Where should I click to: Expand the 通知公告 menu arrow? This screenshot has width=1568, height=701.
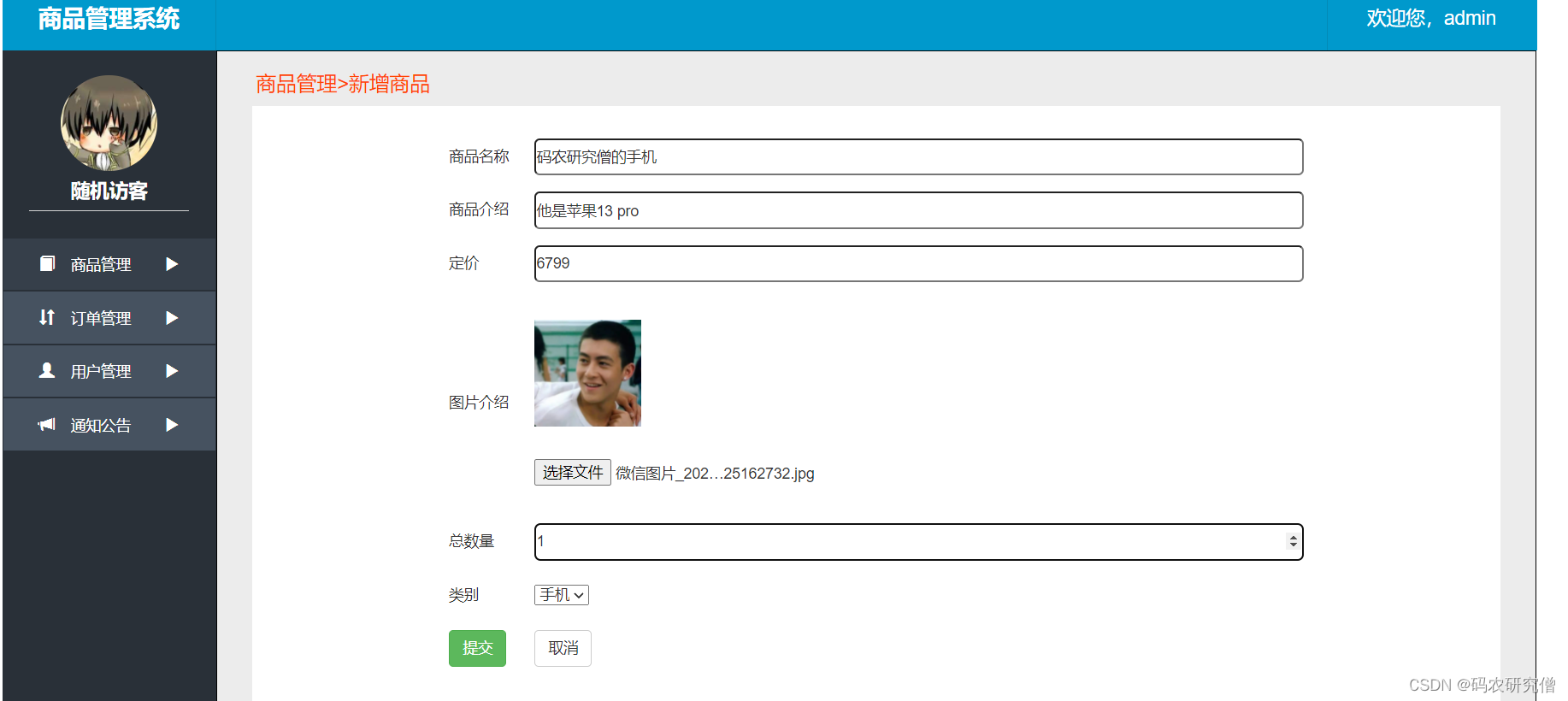tap(172, 425)
